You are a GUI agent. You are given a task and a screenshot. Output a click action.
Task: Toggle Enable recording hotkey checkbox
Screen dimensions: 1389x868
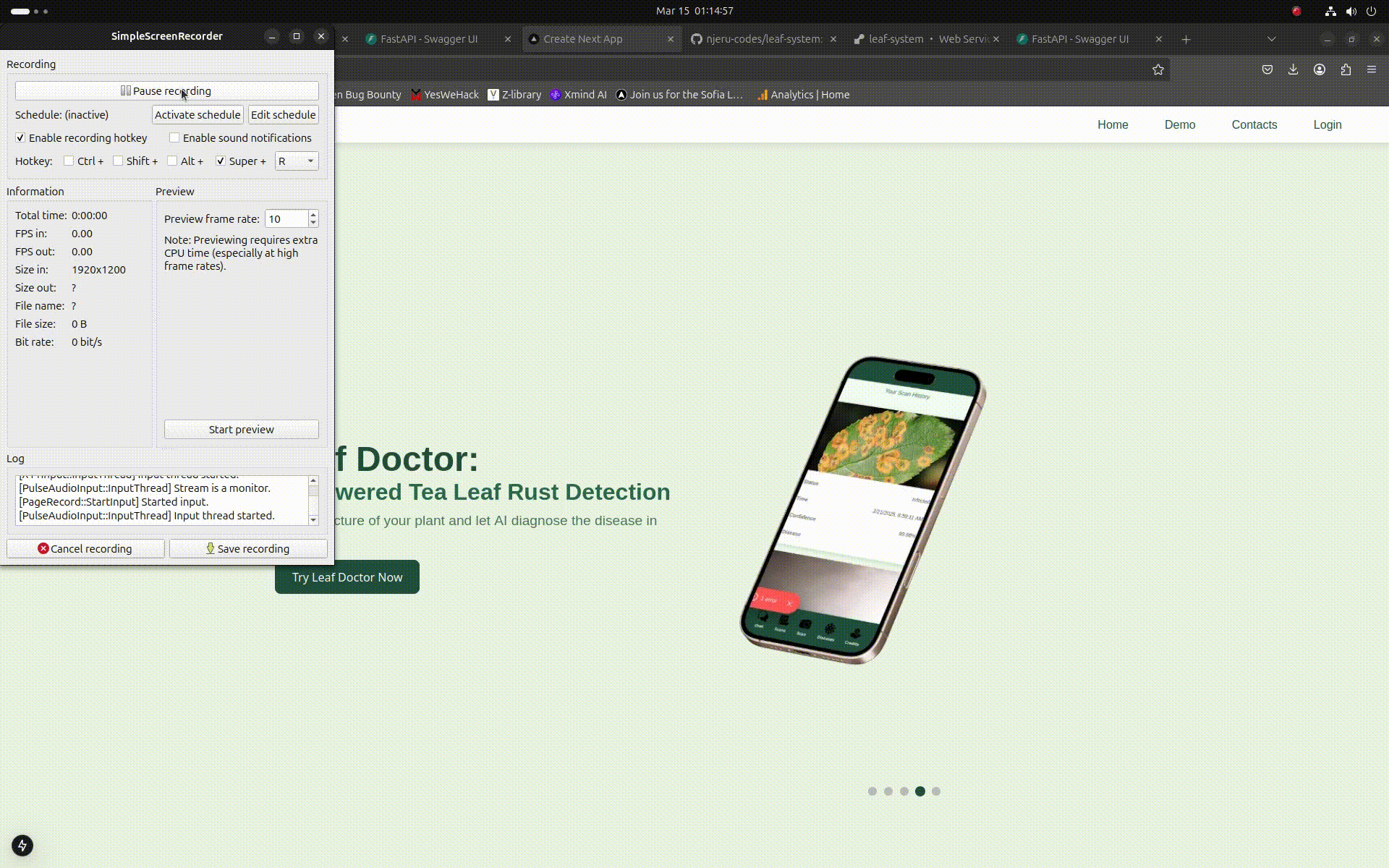[x=20, y=138]
